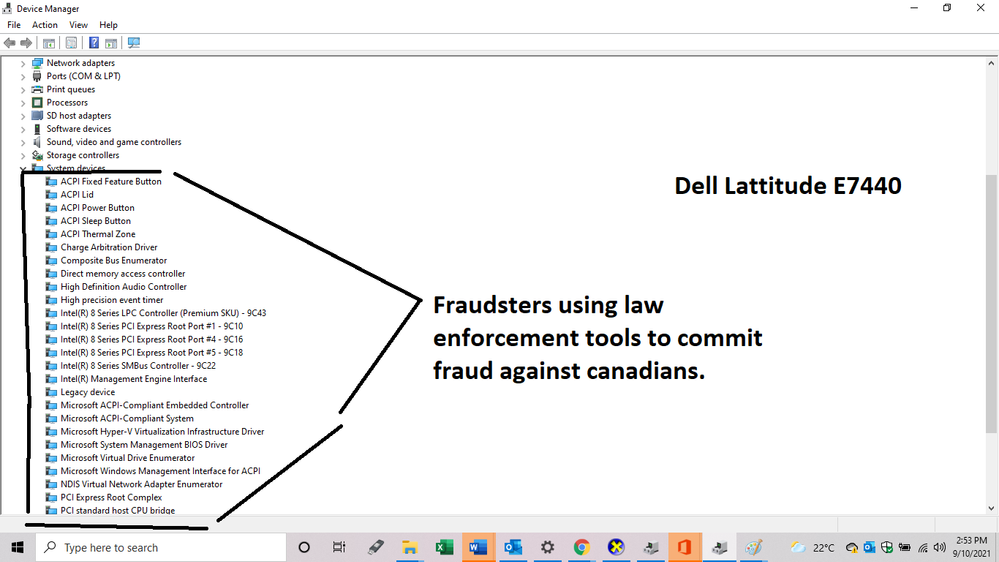Select Composite Bus Enumerator entry
999x562 pixels.
[113, 261]
